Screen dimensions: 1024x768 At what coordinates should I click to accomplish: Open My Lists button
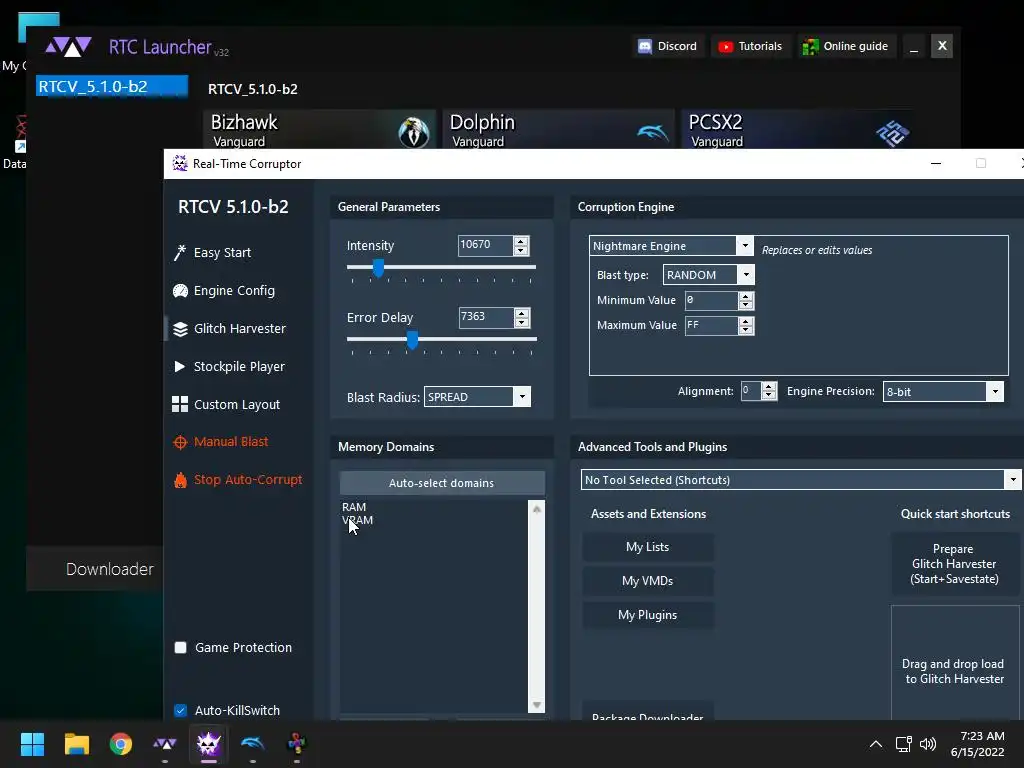648,547
